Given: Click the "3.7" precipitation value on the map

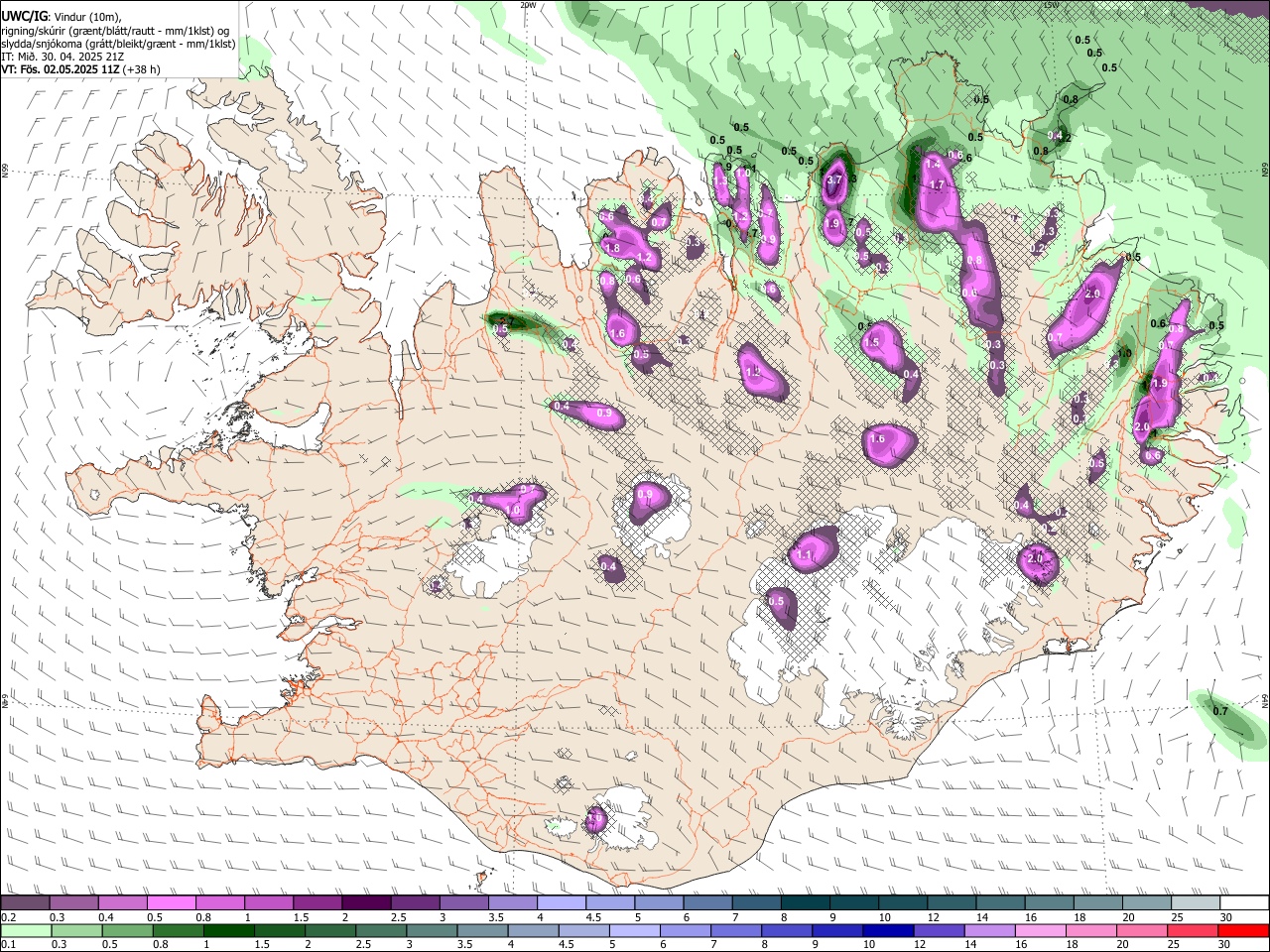Looking at the screenshot, I should pyautogui.click(x=834, y=180).
